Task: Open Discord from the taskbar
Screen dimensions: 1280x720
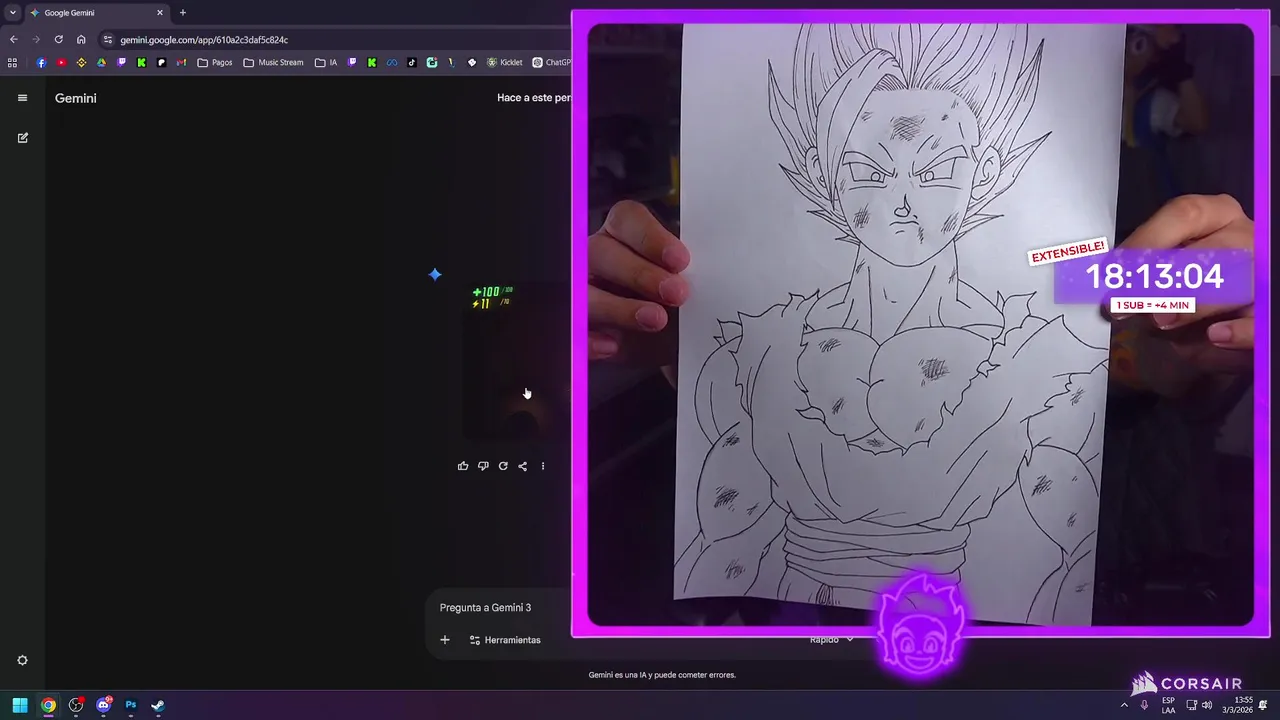Action: pos(103,705)
